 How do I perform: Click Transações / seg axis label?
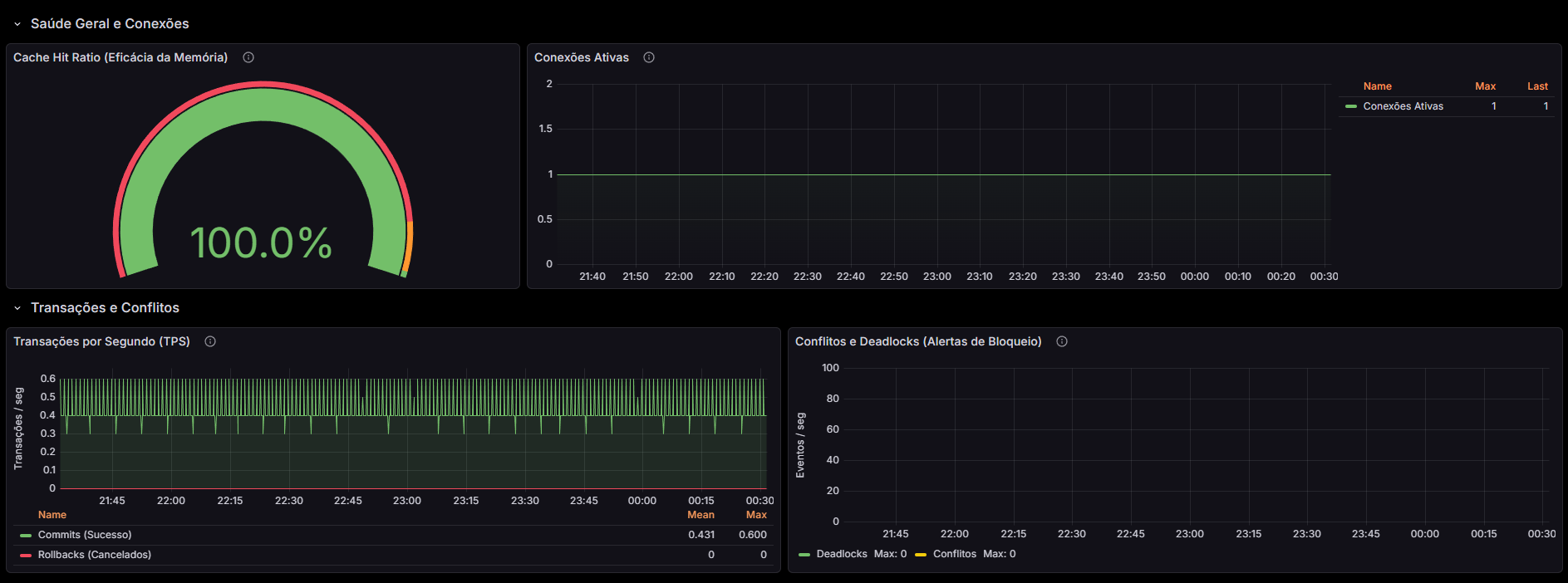tap(18, 429)
